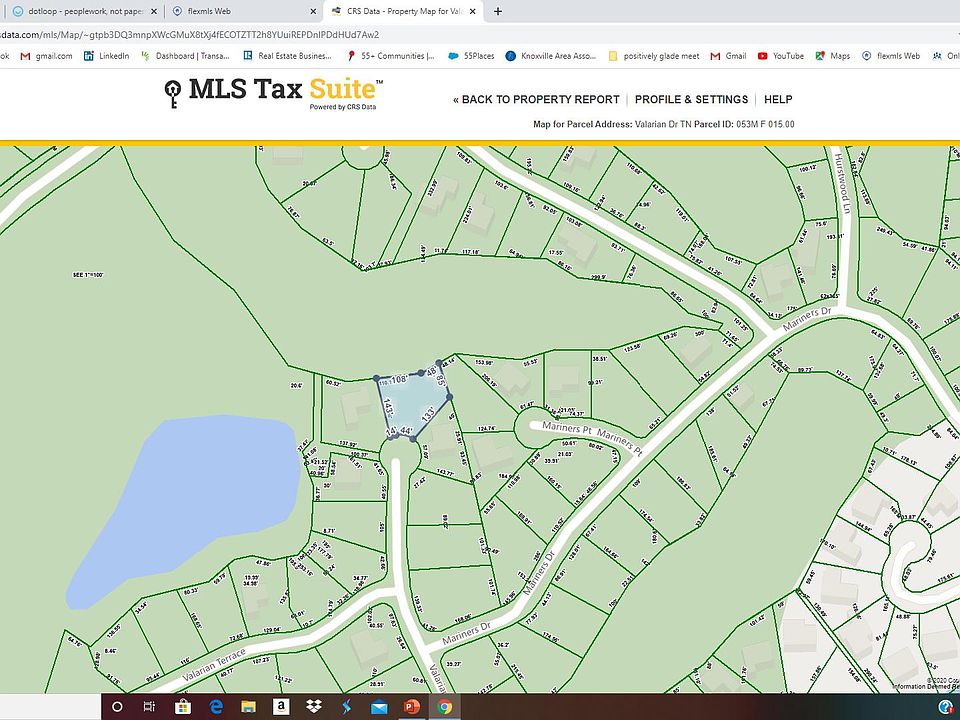
Task: Open the LinkedIn bookmark
Action: pos(107,56)
